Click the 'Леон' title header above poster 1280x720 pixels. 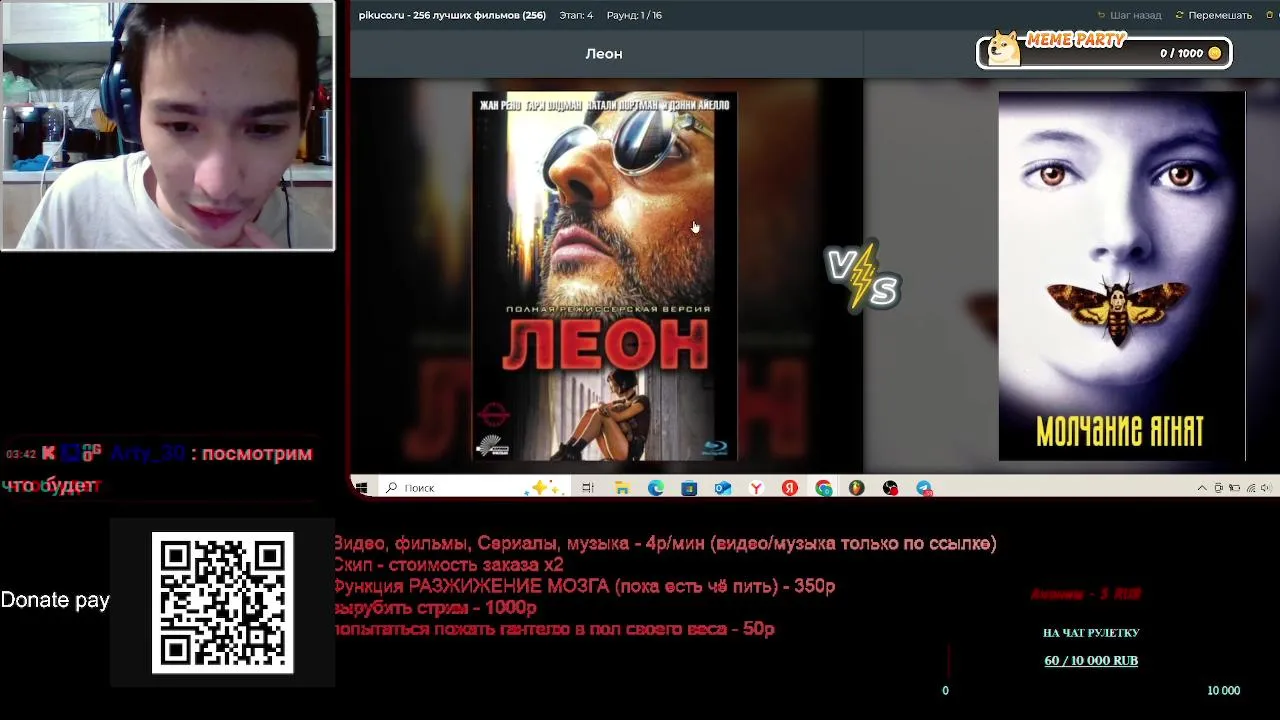(x=604, y=54)
